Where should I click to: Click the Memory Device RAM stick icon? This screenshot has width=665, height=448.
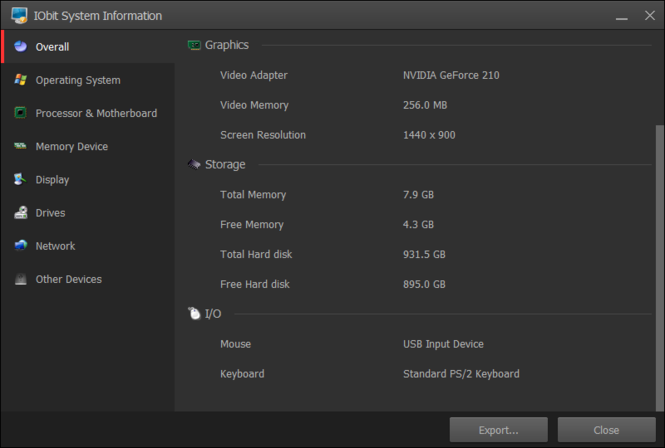coord(20,146)
